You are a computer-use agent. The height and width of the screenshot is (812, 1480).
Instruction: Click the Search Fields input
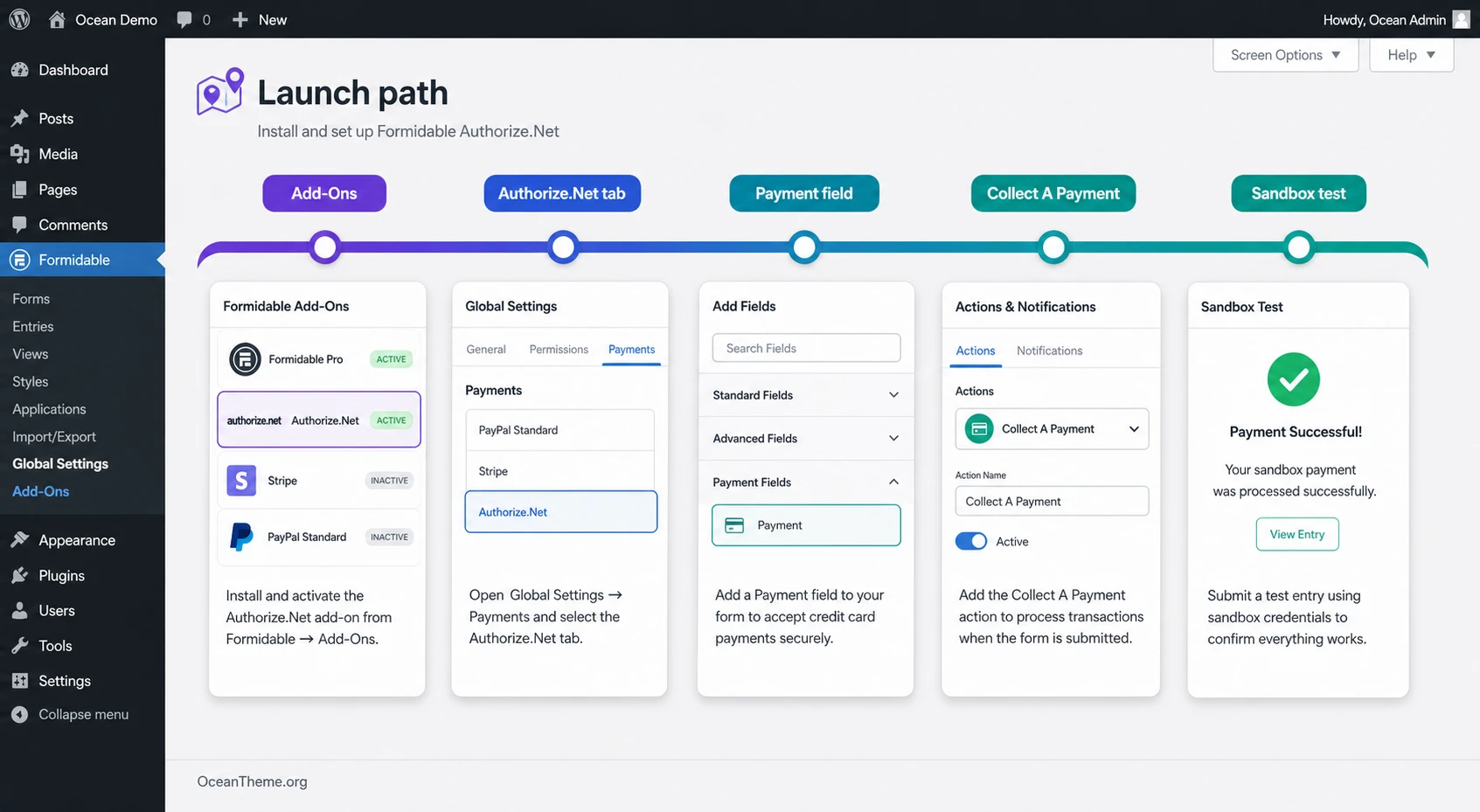(x=806, y=348)
